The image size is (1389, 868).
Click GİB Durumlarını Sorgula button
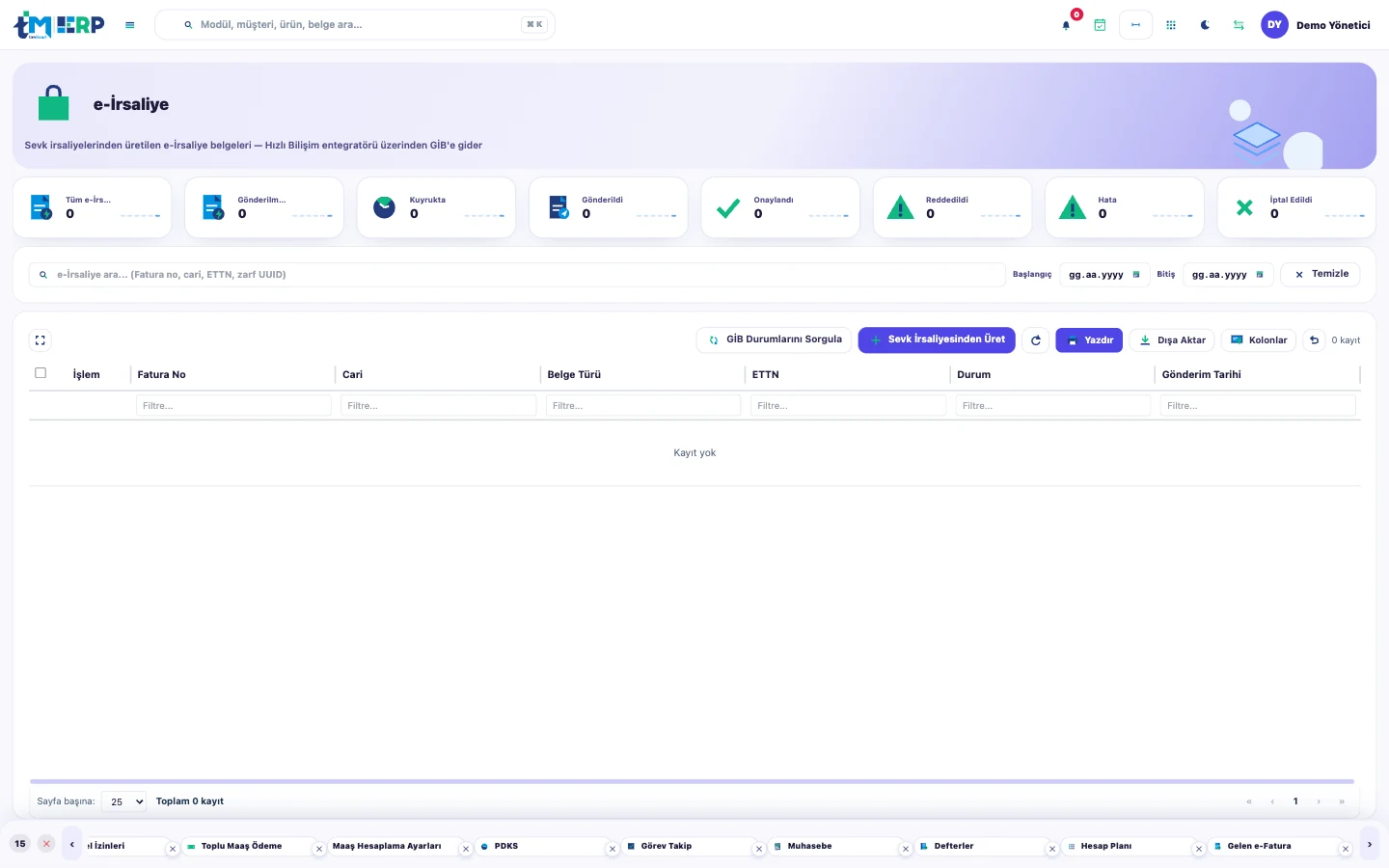[775, 339]
